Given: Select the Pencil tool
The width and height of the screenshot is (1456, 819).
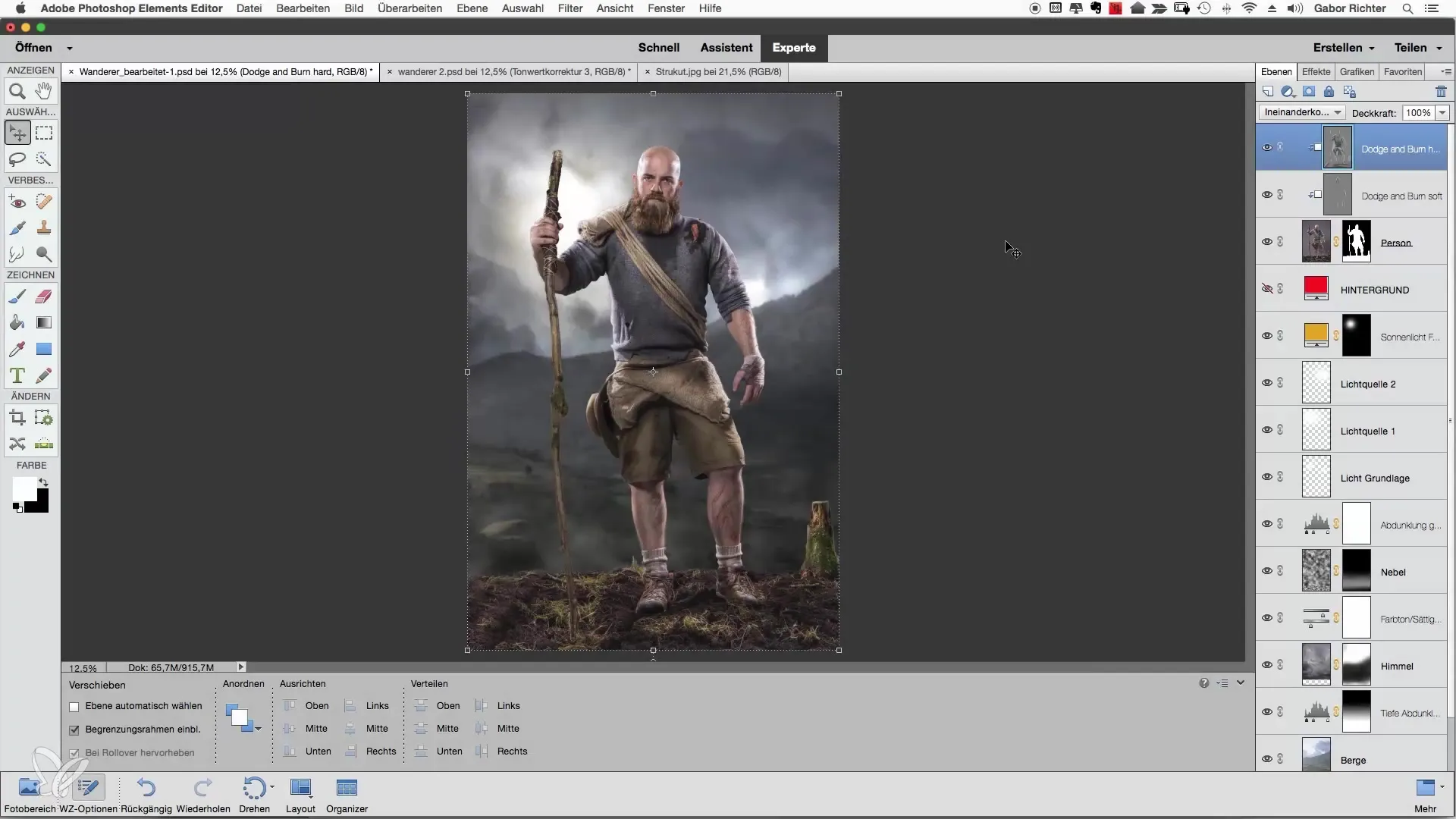Looking at the screenshot, I should pos(44,375).
